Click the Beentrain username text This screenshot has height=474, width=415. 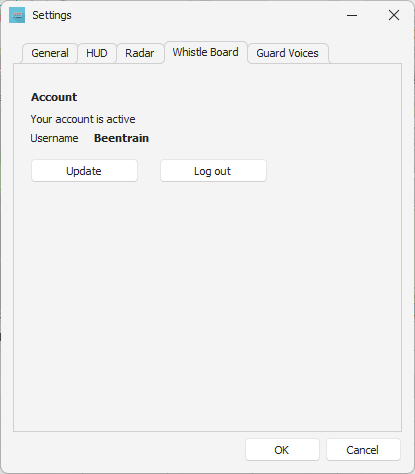tap(121, 138)
